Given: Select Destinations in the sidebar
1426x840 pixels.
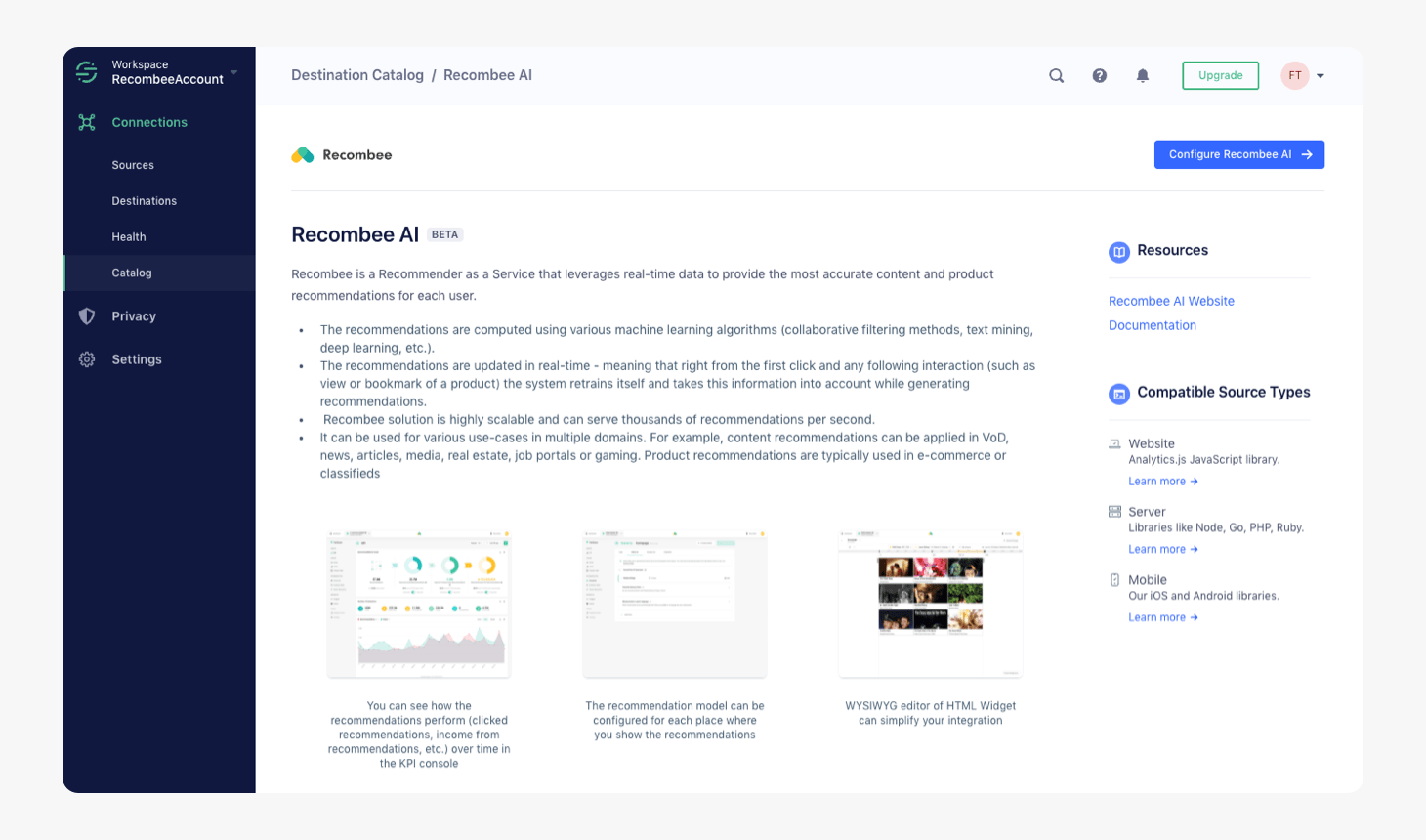Looking at the screenshot, I should tap(144, 201).
